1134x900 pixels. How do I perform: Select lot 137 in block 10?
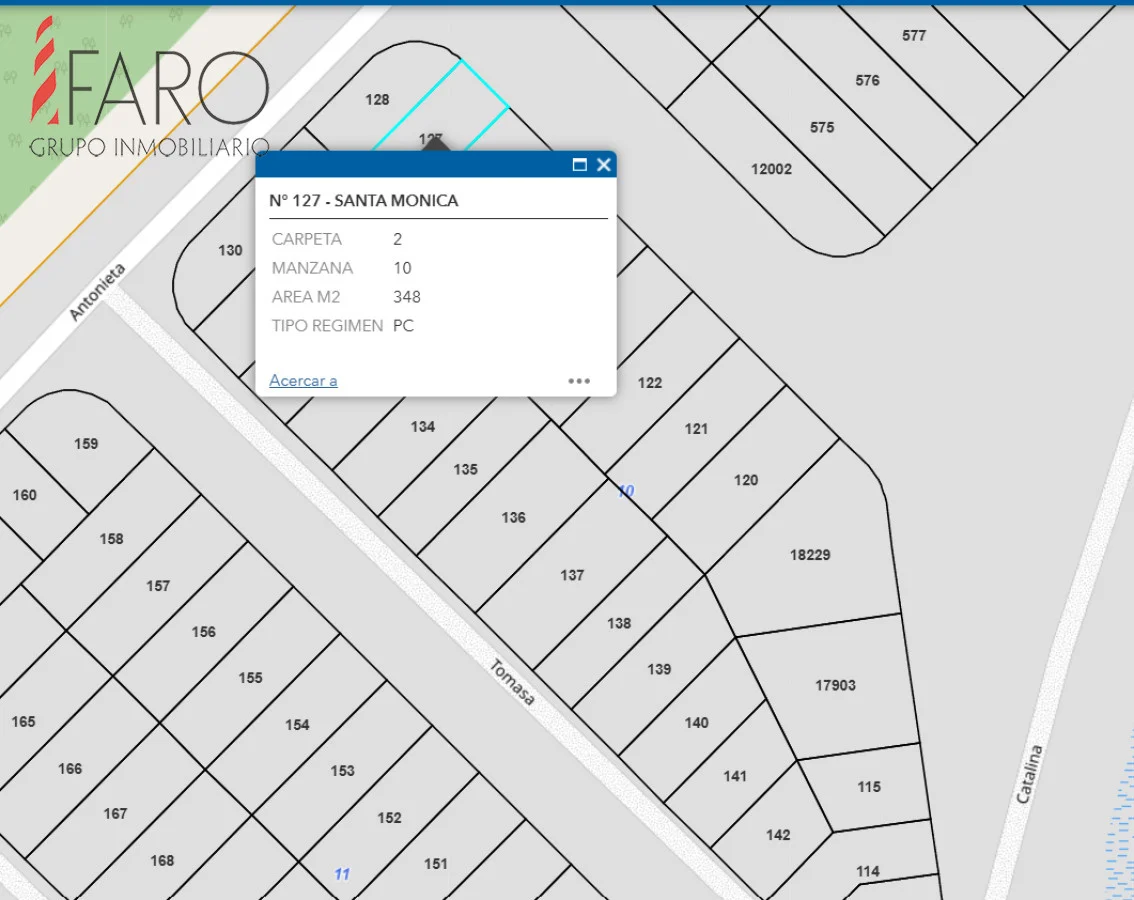572,575
